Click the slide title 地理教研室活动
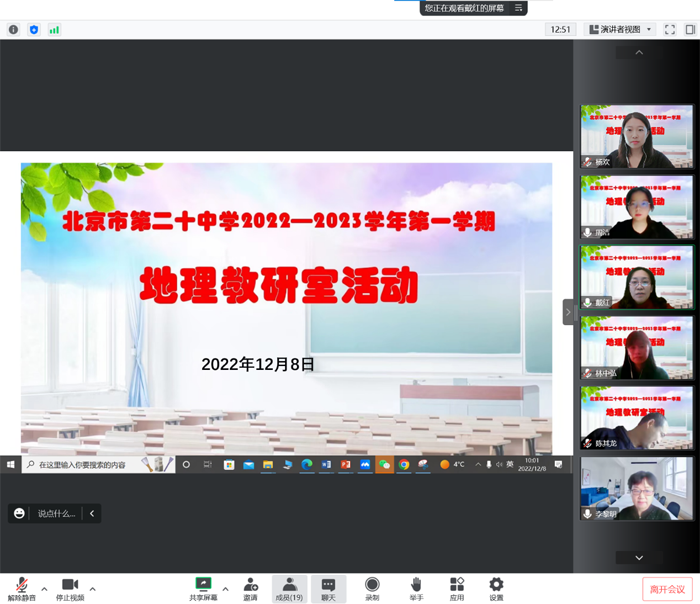700x604 pixels. 279,285
